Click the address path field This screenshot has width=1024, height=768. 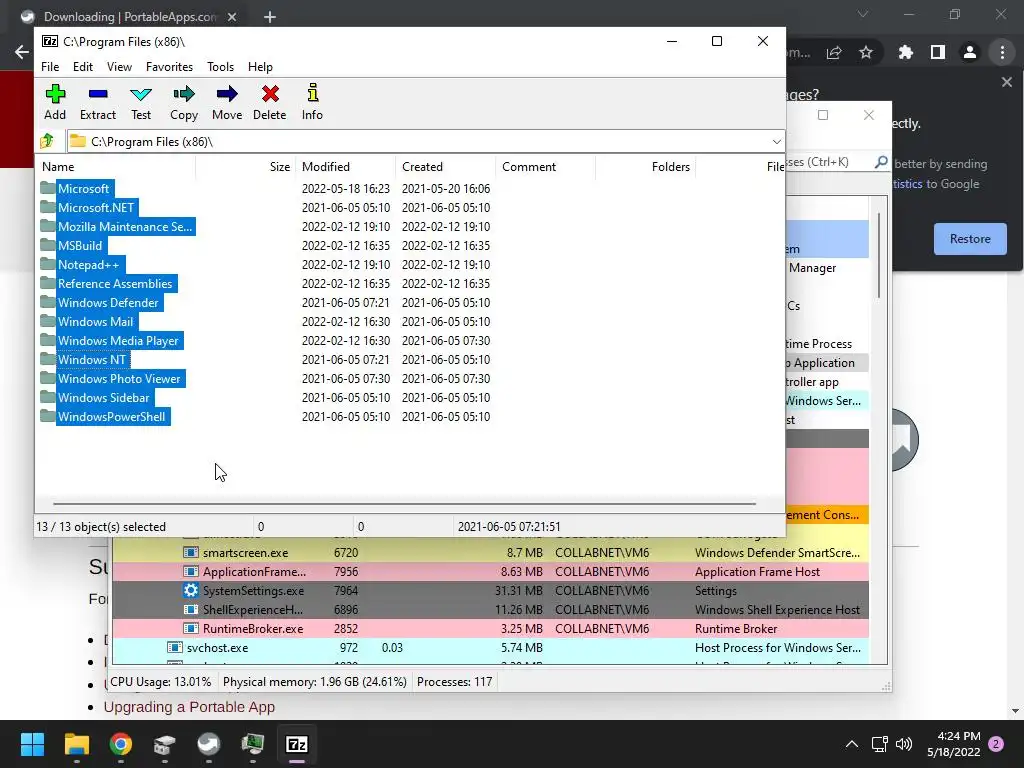click(x=418, y=141)
